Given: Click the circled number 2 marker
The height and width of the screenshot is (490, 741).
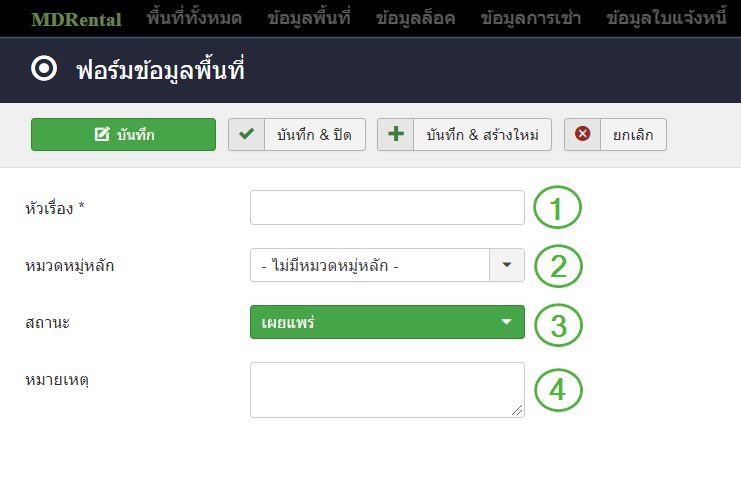Looking at the screenshot, I should pos(558,266).
